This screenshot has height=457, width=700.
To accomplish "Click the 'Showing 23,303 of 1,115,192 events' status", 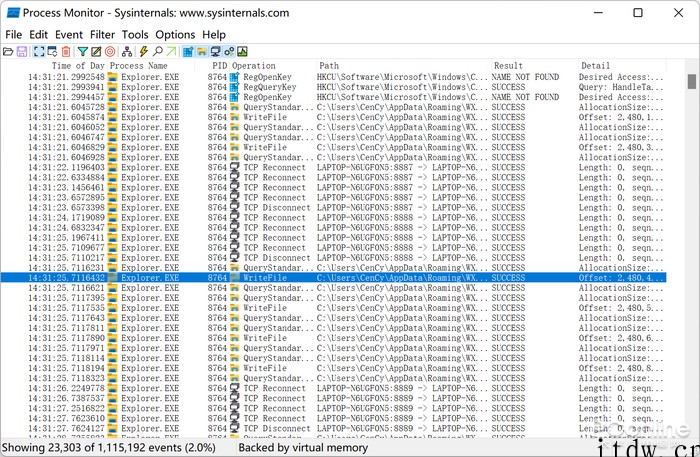I will click(x=108, y=448).
